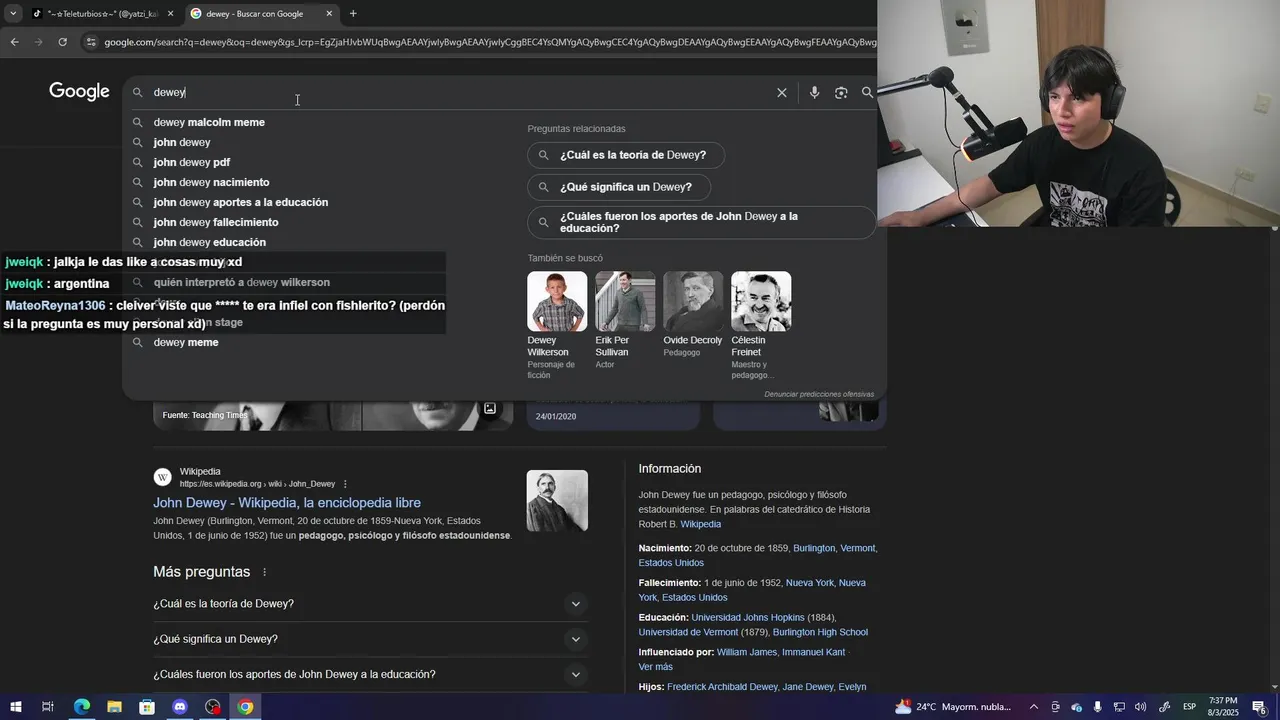Select related question ¿Qué significa un Dewey? chip

(619, 187)
